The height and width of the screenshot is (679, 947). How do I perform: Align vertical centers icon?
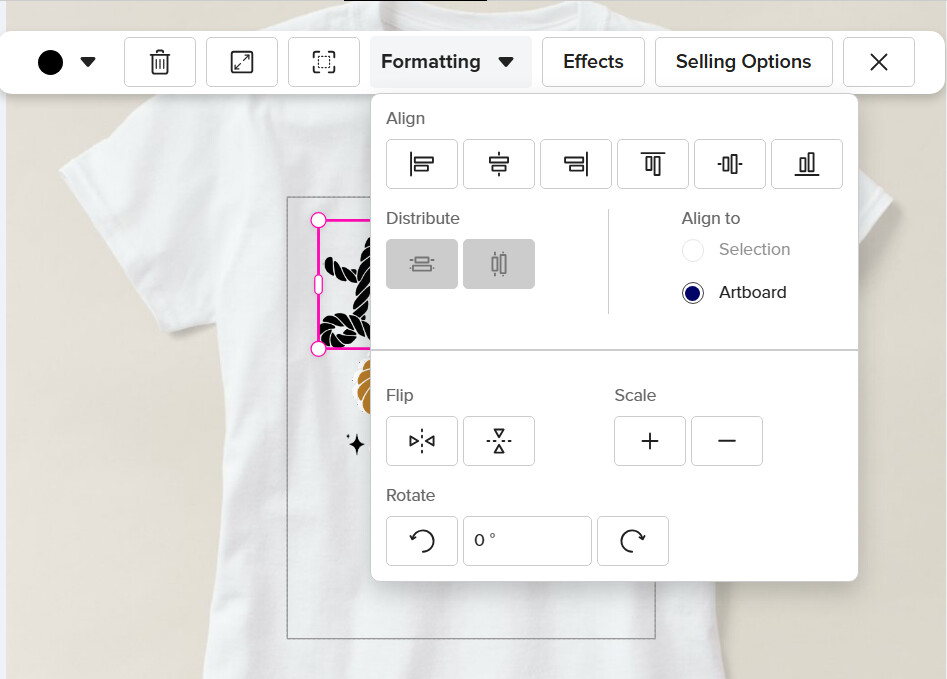point(730,164)
